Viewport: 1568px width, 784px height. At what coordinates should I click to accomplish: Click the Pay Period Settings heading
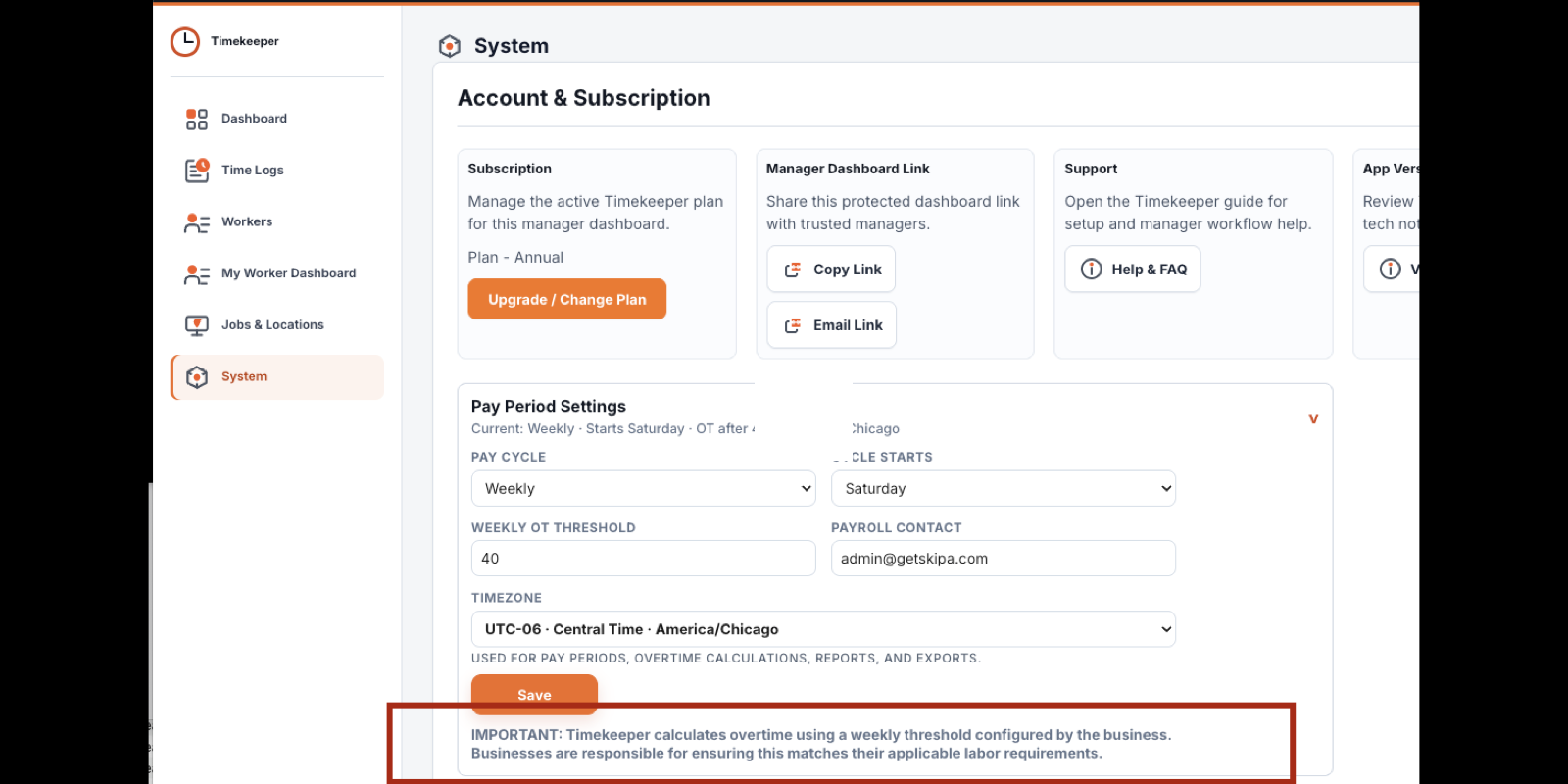(x=549, y=406)
